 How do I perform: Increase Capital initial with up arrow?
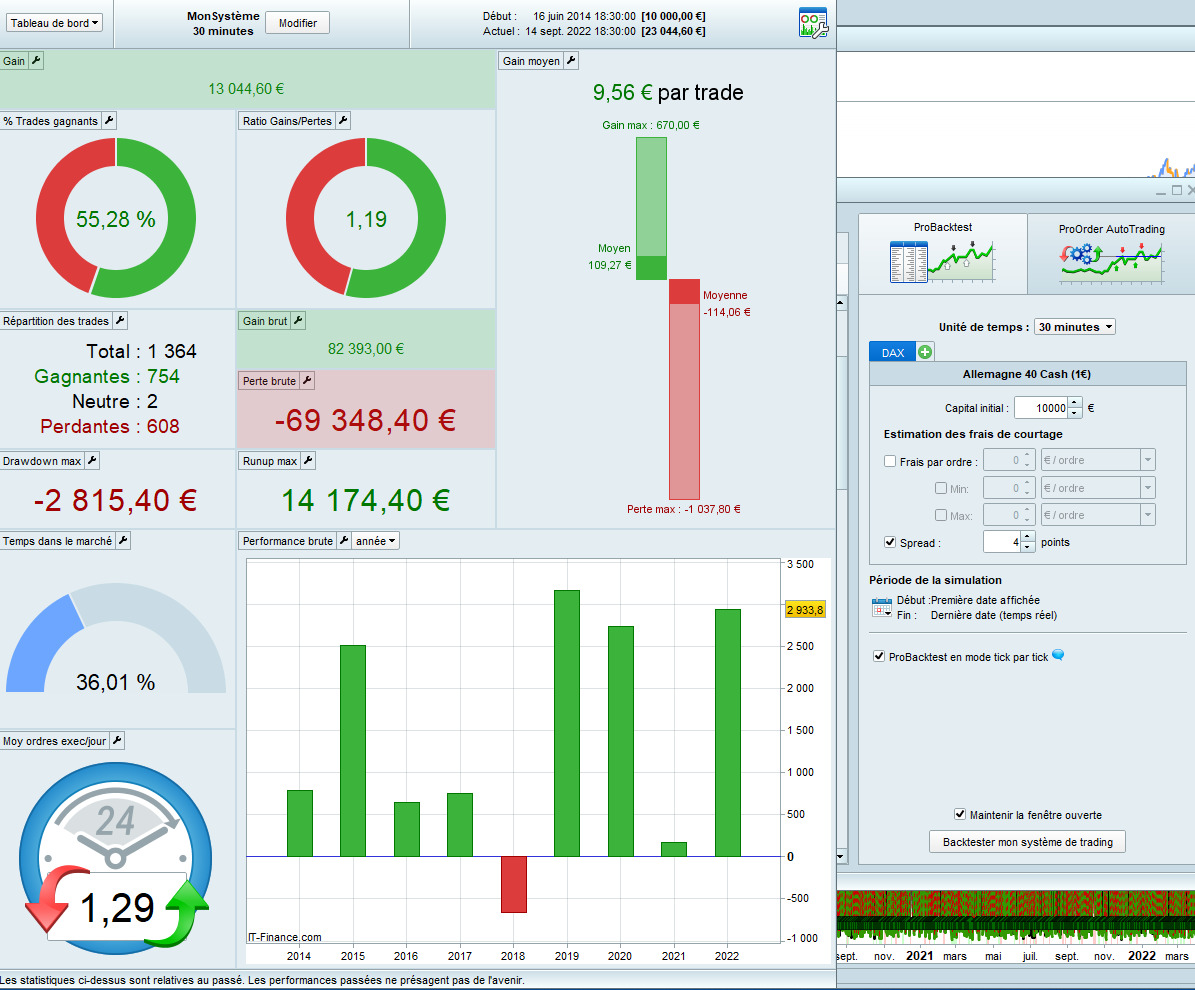(x=1075, y=402)
